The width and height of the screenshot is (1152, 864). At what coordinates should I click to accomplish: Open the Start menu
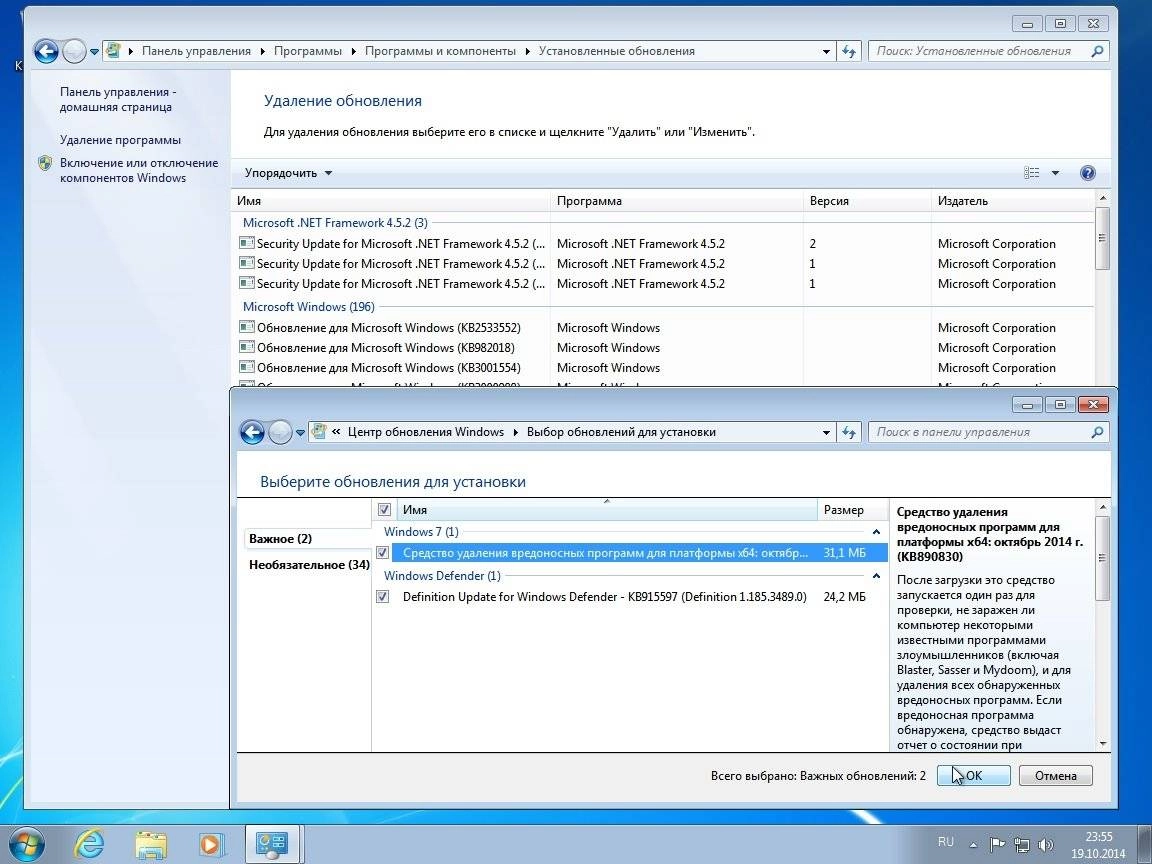[26, 845]
